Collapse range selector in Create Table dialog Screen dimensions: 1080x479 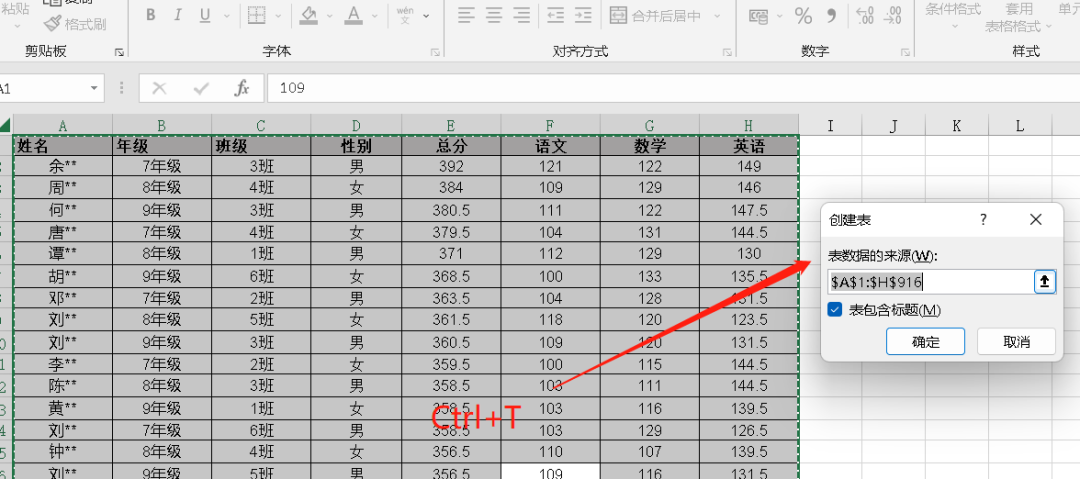1045,281
